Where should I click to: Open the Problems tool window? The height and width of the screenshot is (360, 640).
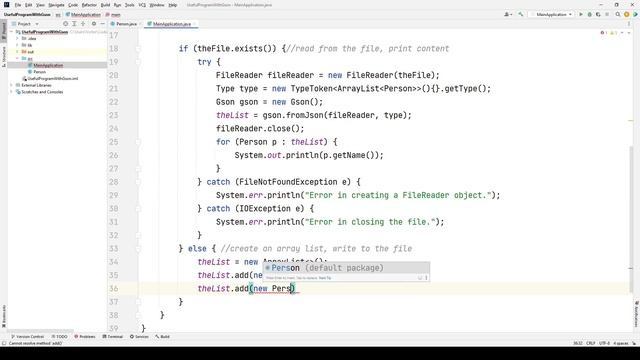(x=84, y=337)
